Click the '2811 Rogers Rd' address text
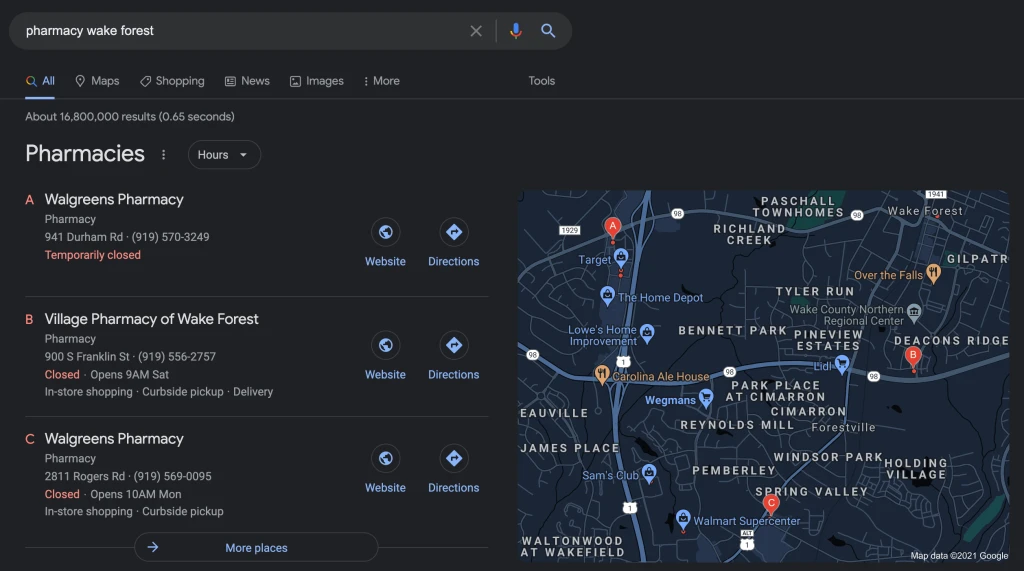The height and width of the screenshot is (571, 1024). click(85, 476)
